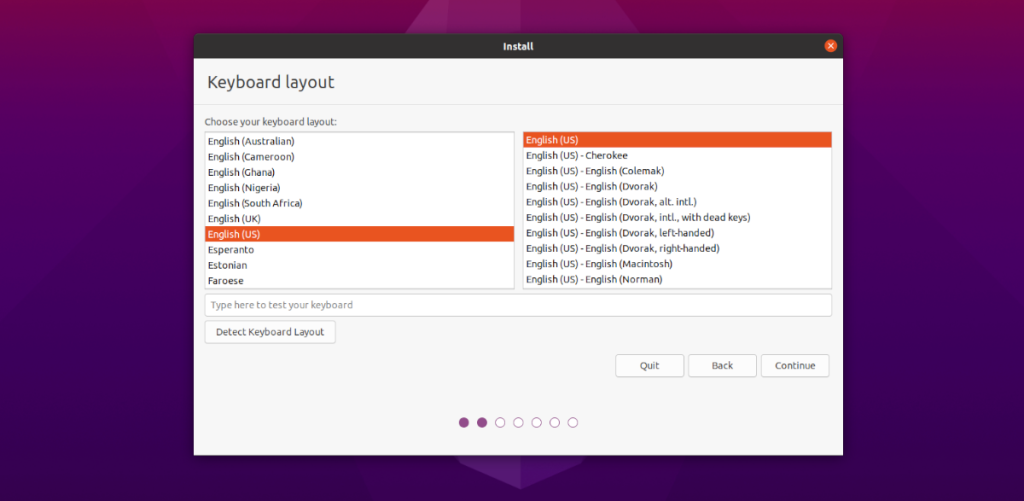Screen dimensions: 1024x501
Task: Select English (US) in left list
Action: click(359, 234)
